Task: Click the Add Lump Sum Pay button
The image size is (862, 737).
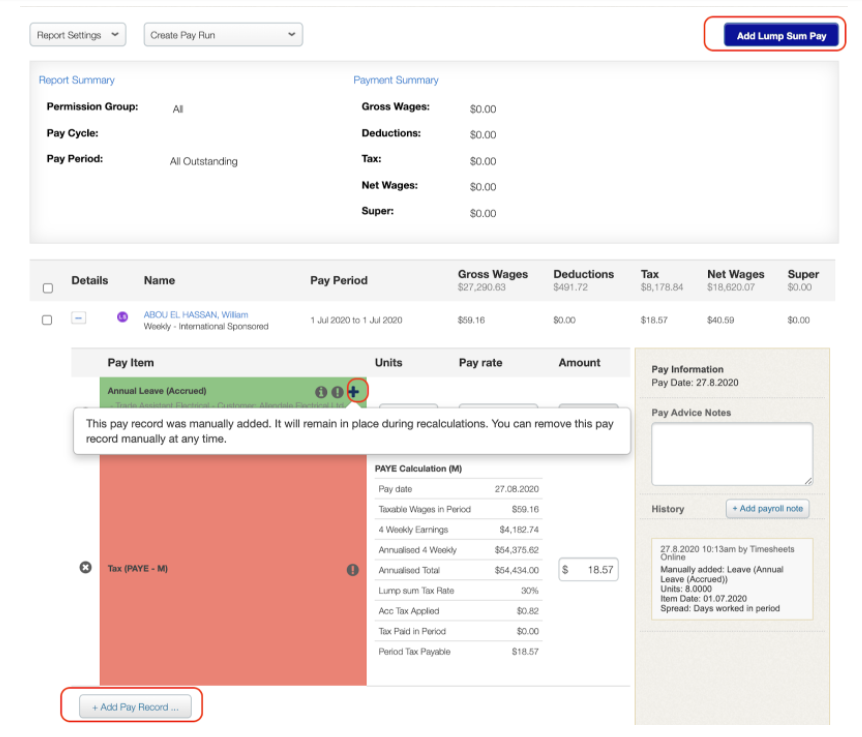Action: tap(781, 36)
